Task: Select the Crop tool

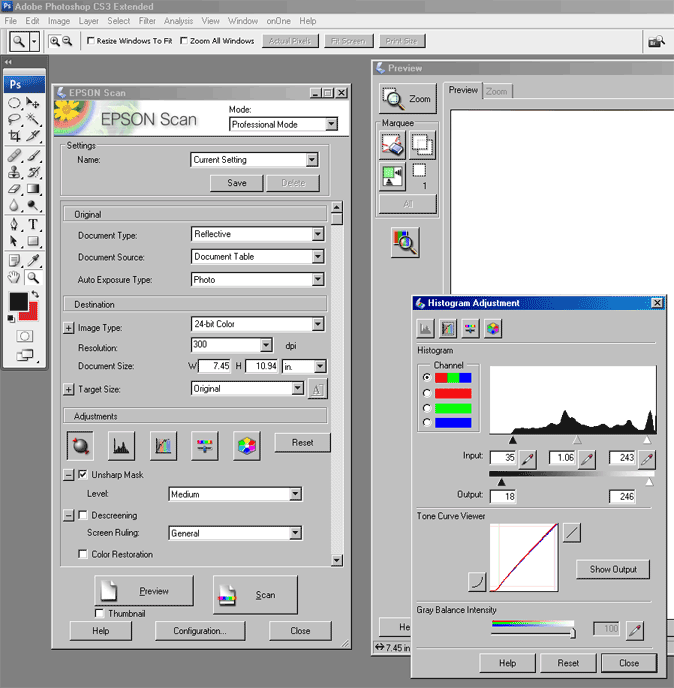Action: [14, 136]
